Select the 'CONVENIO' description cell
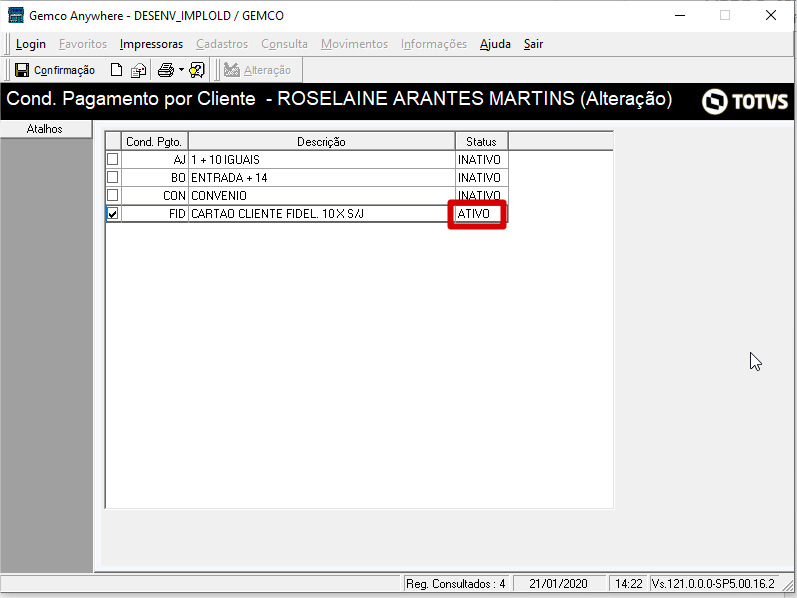This screenshot has width=797, height=598. click(321, 195)
